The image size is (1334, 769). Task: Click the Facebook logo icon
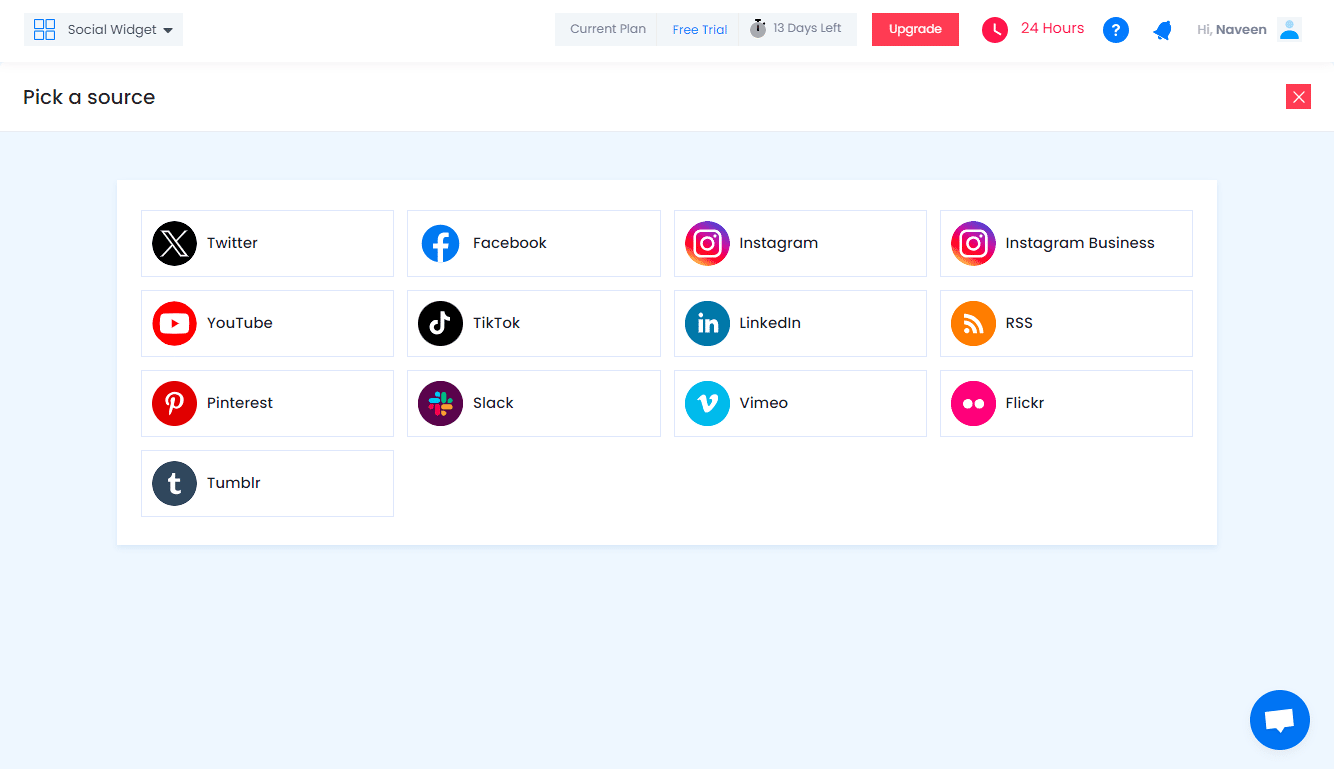(x=440, y=243)
